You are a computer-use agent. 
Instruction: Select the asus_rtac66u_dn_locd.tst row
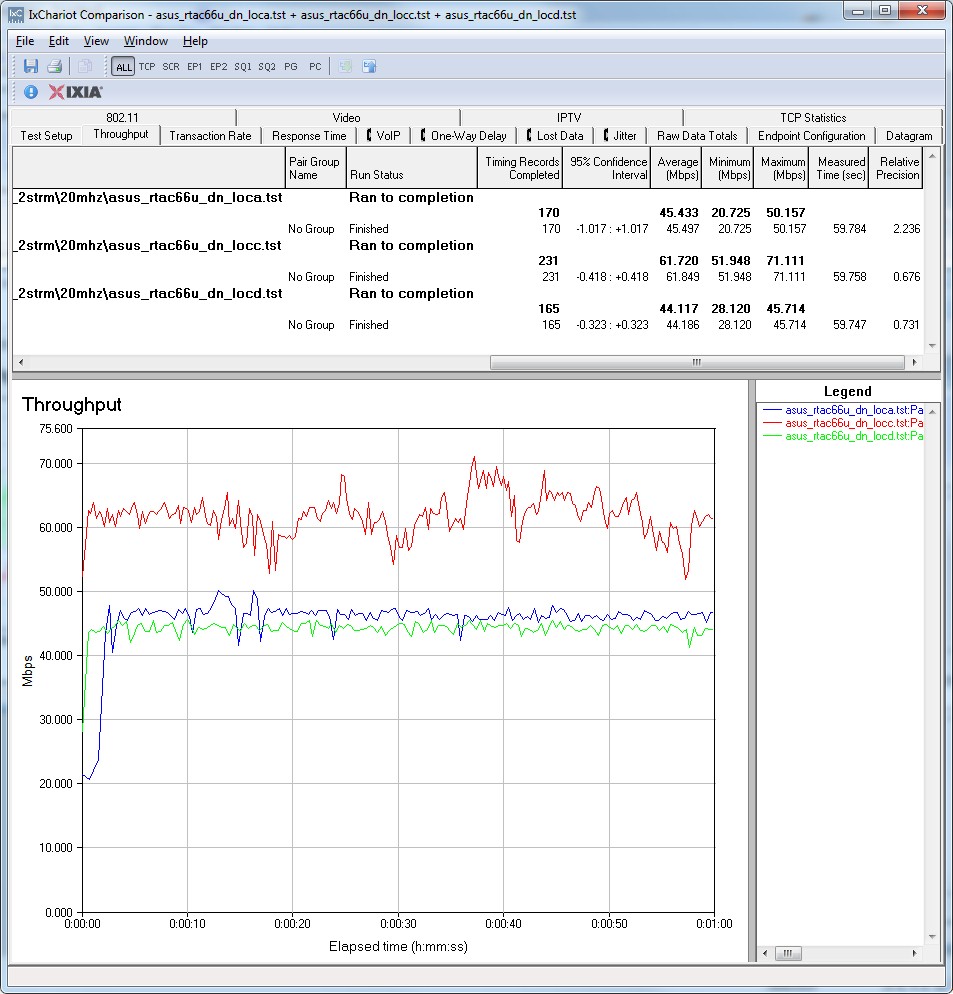tap(467, 294)
